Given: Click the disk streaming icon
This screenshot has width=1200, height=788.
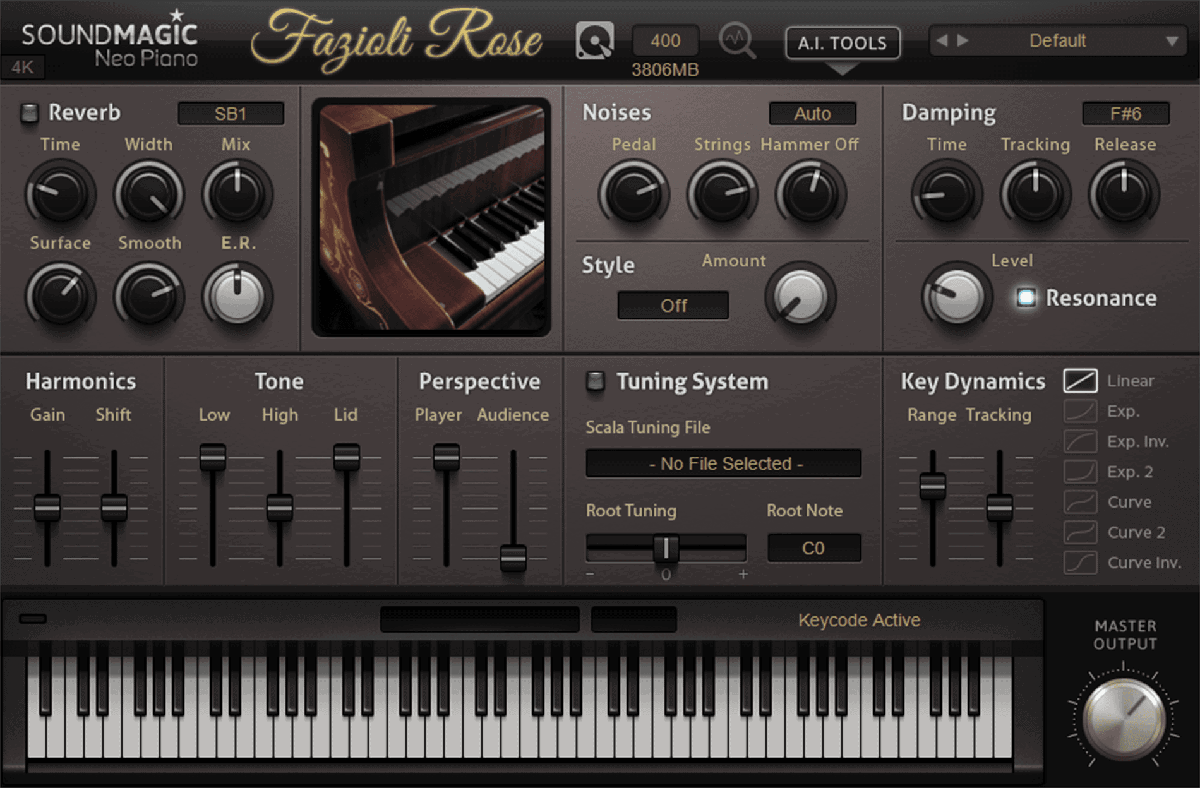Looking at the screenshot, I should (x=594, y=42).
